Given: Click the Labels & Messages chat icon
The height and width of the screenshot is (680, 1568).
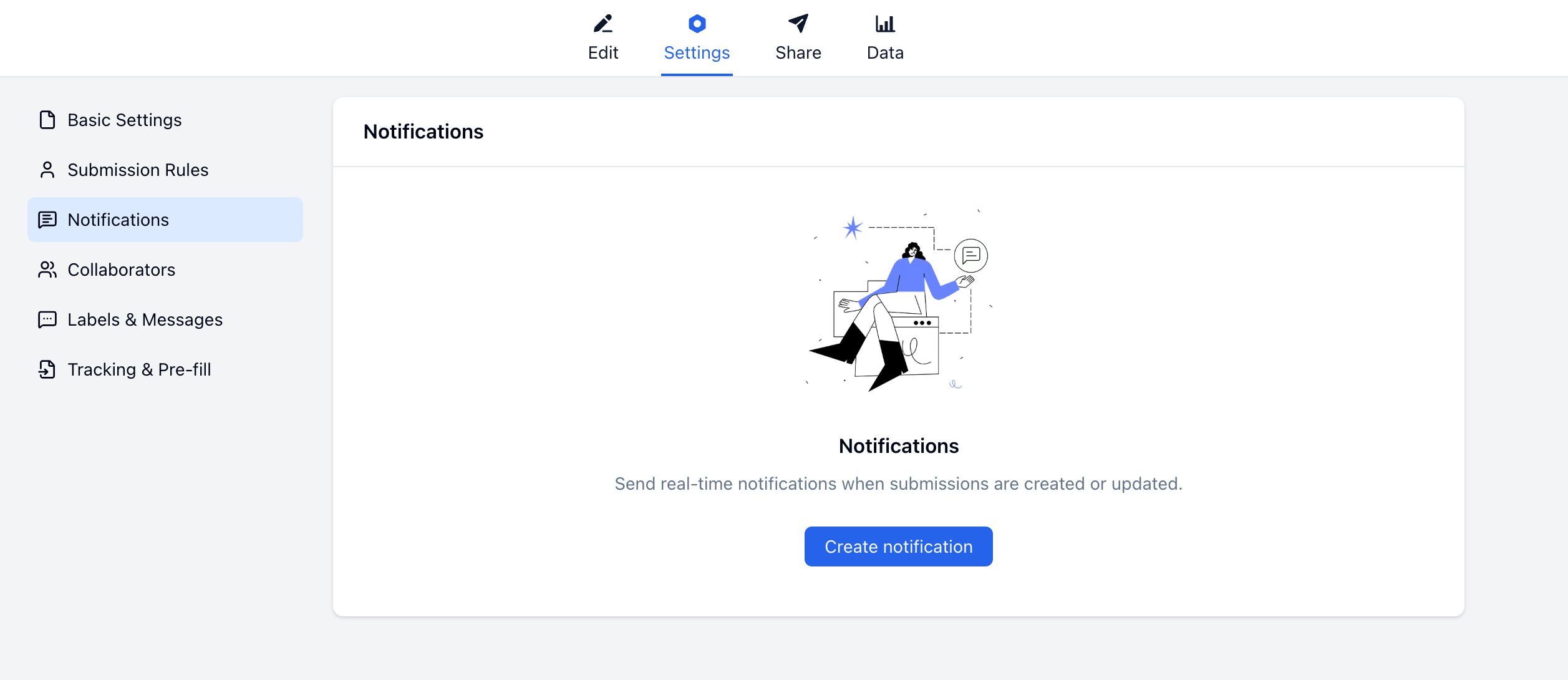Looking at the screenshot, I should click(x=47, y=319).
